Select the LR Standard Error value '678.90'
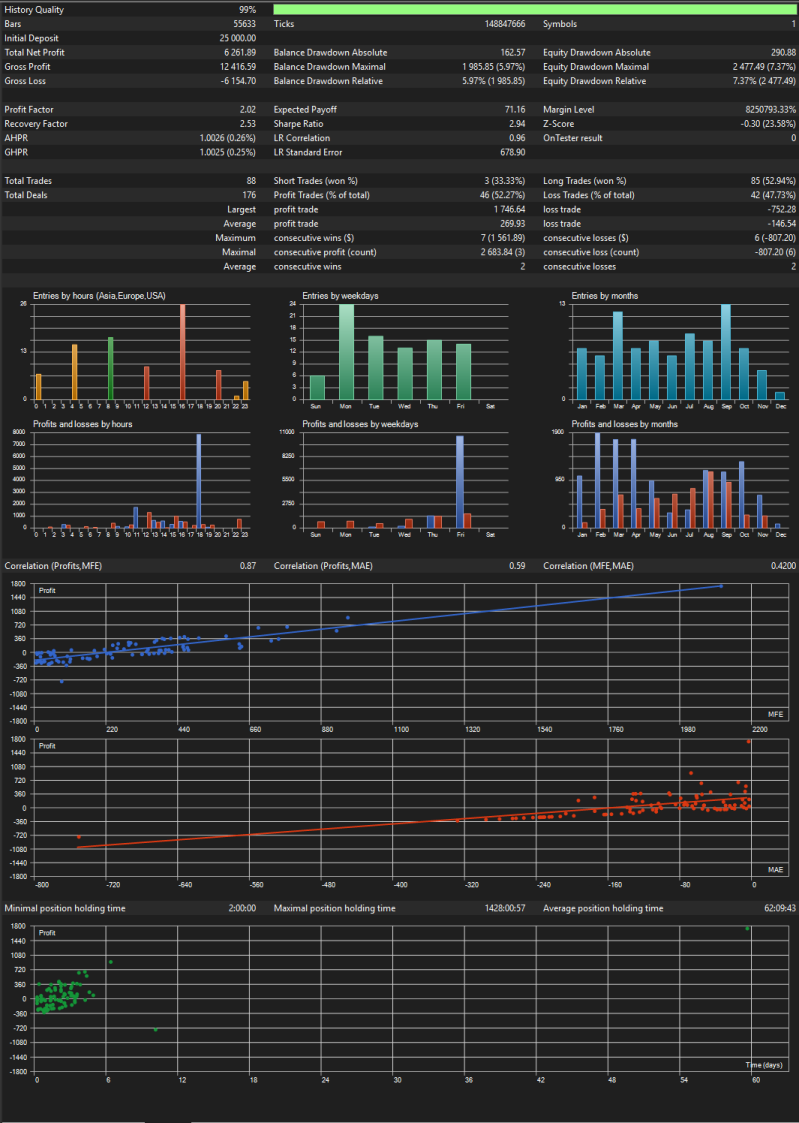Viewport: 799px width, 1123px height. pyautogui.click(x=513, y=153)
